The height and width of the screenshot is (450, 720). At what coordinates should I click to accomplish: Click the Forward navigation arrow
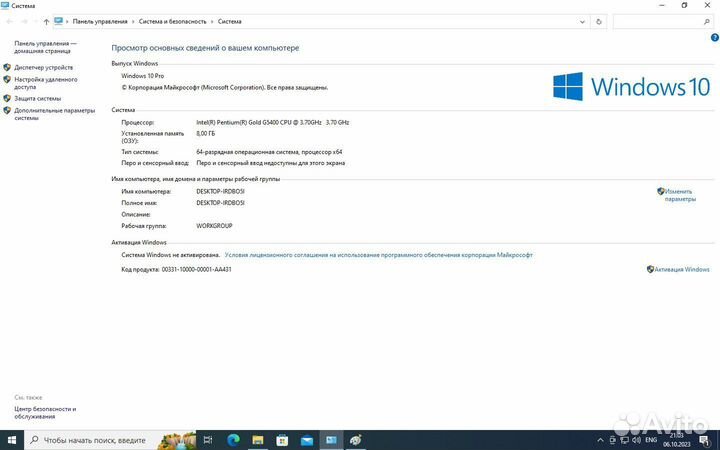24,22
